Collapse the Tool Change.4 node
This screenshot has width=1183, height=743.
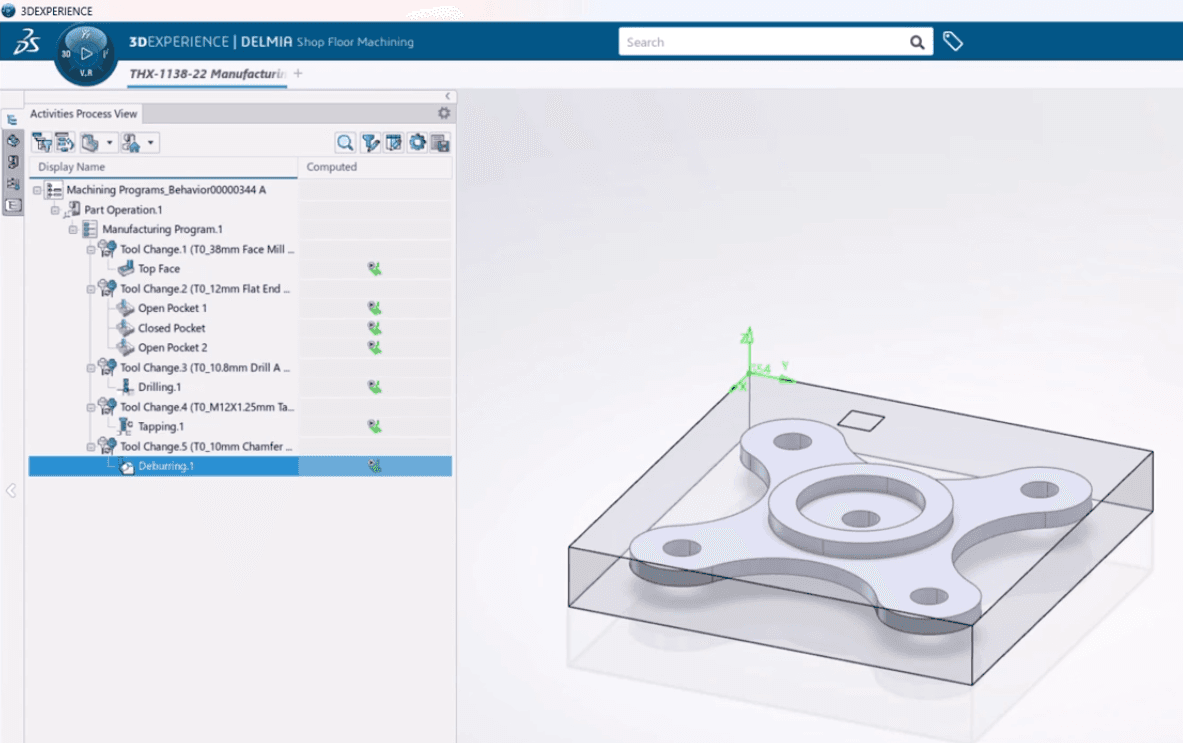click(x=91, y=407)
